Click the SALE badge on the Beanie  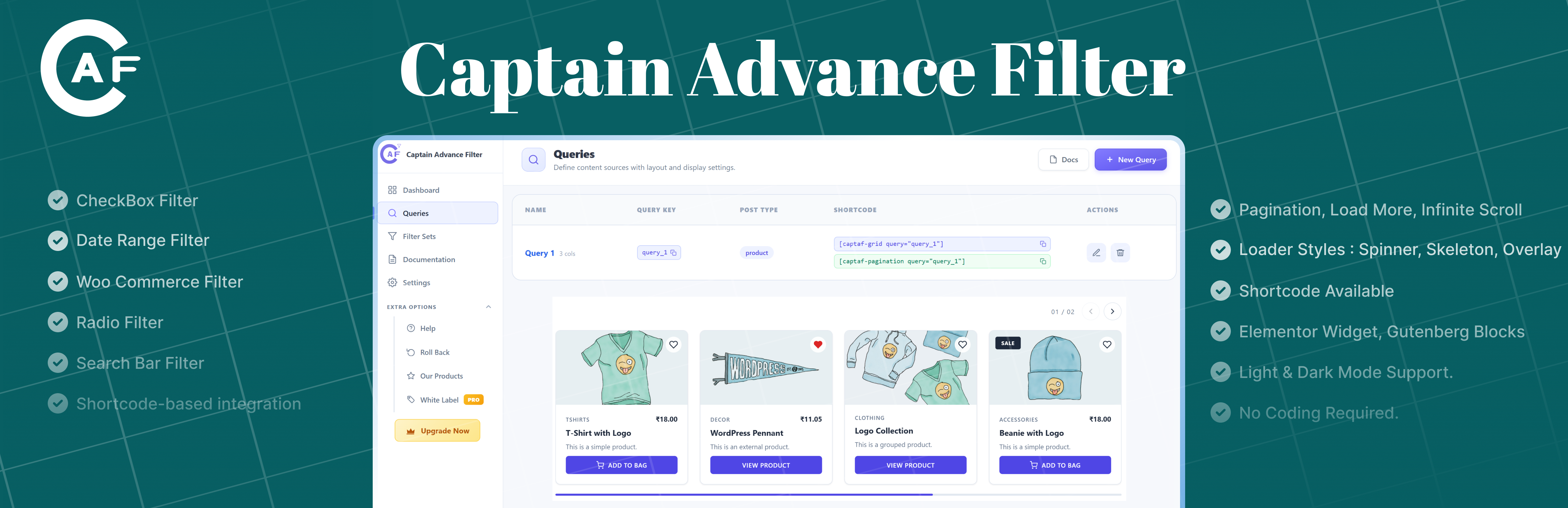[x=1007, y=343]
